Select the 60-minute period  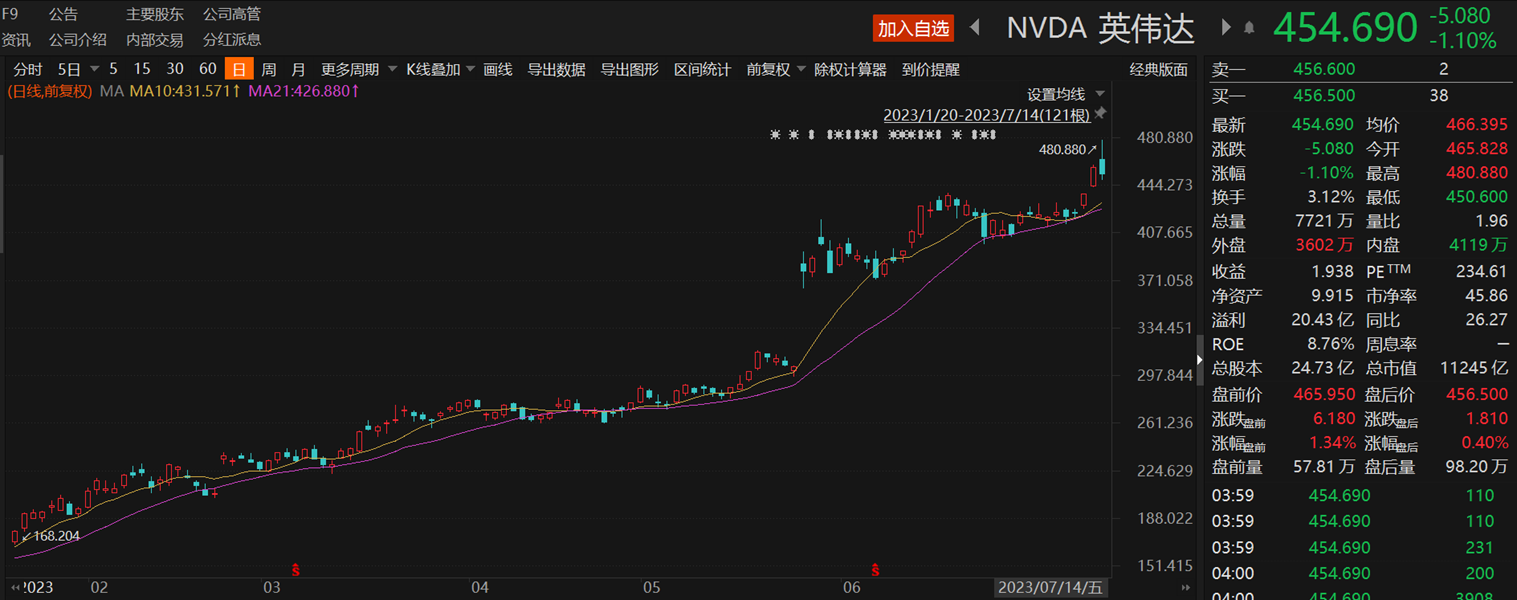pos(208,69)
